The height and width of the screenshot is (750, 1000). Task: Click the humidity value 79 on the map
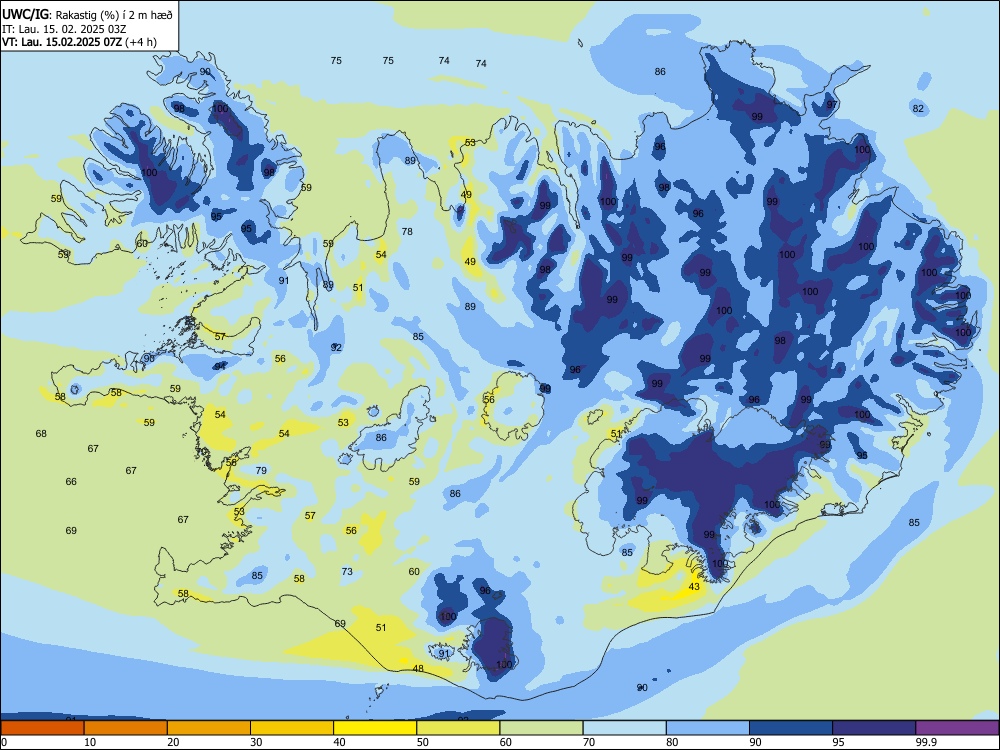pos(261,471)
